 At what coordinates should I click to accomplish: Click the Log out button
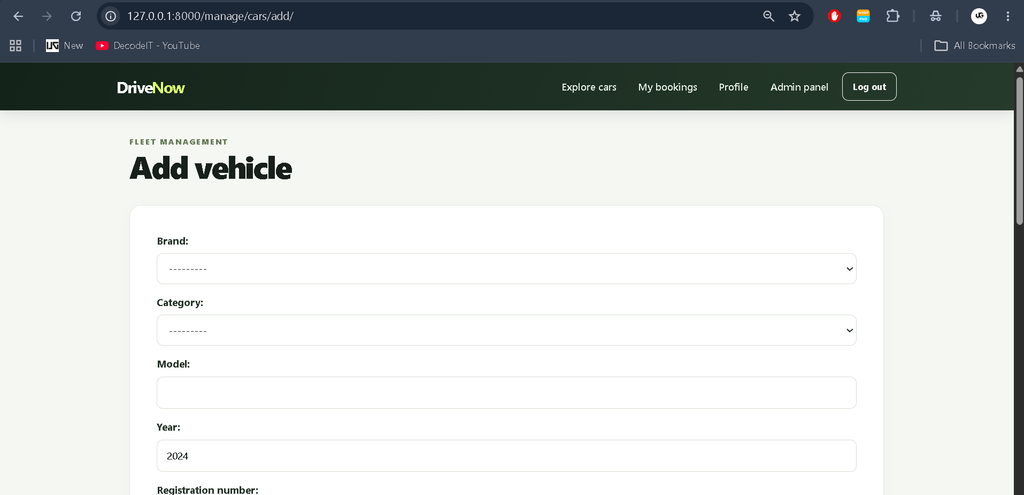click(x=869, y=87)
